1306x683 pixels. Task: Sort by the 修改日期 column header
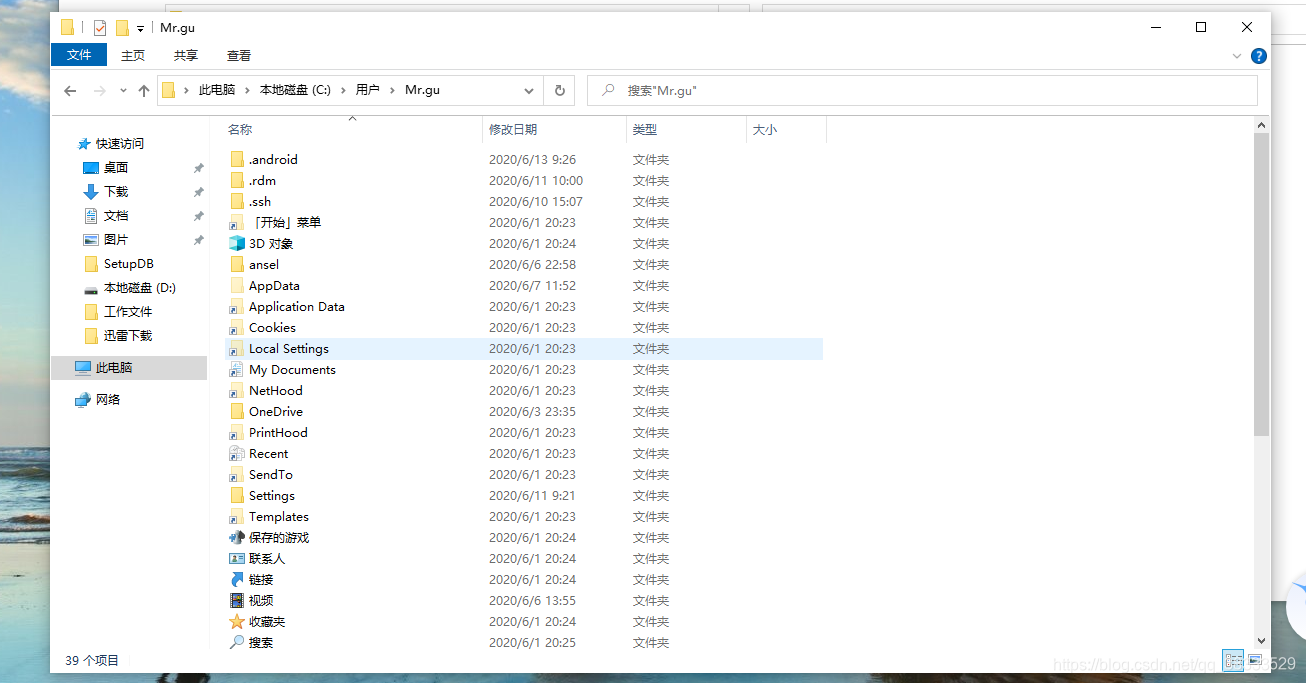513,130
